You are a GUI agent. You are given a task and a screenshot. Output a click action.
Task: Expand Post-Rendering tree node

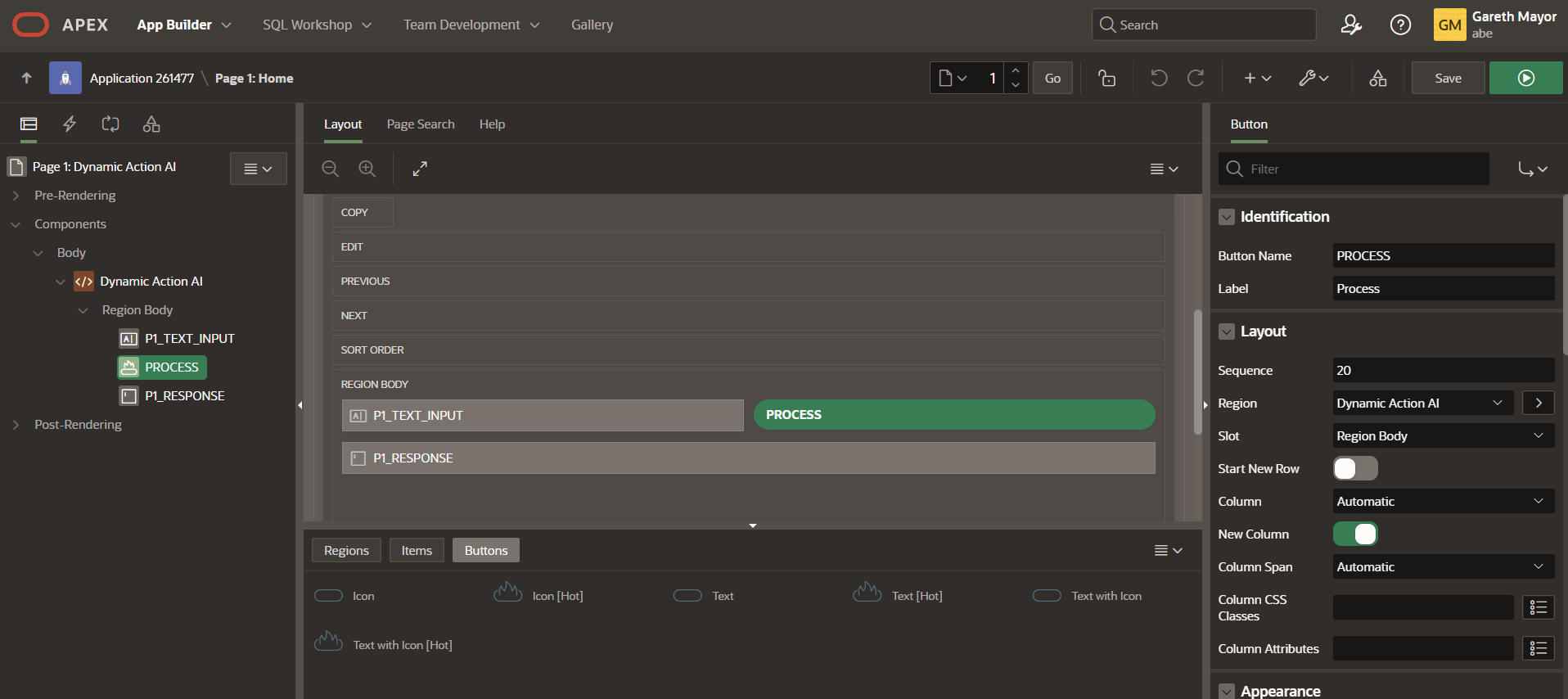point(16,425)
